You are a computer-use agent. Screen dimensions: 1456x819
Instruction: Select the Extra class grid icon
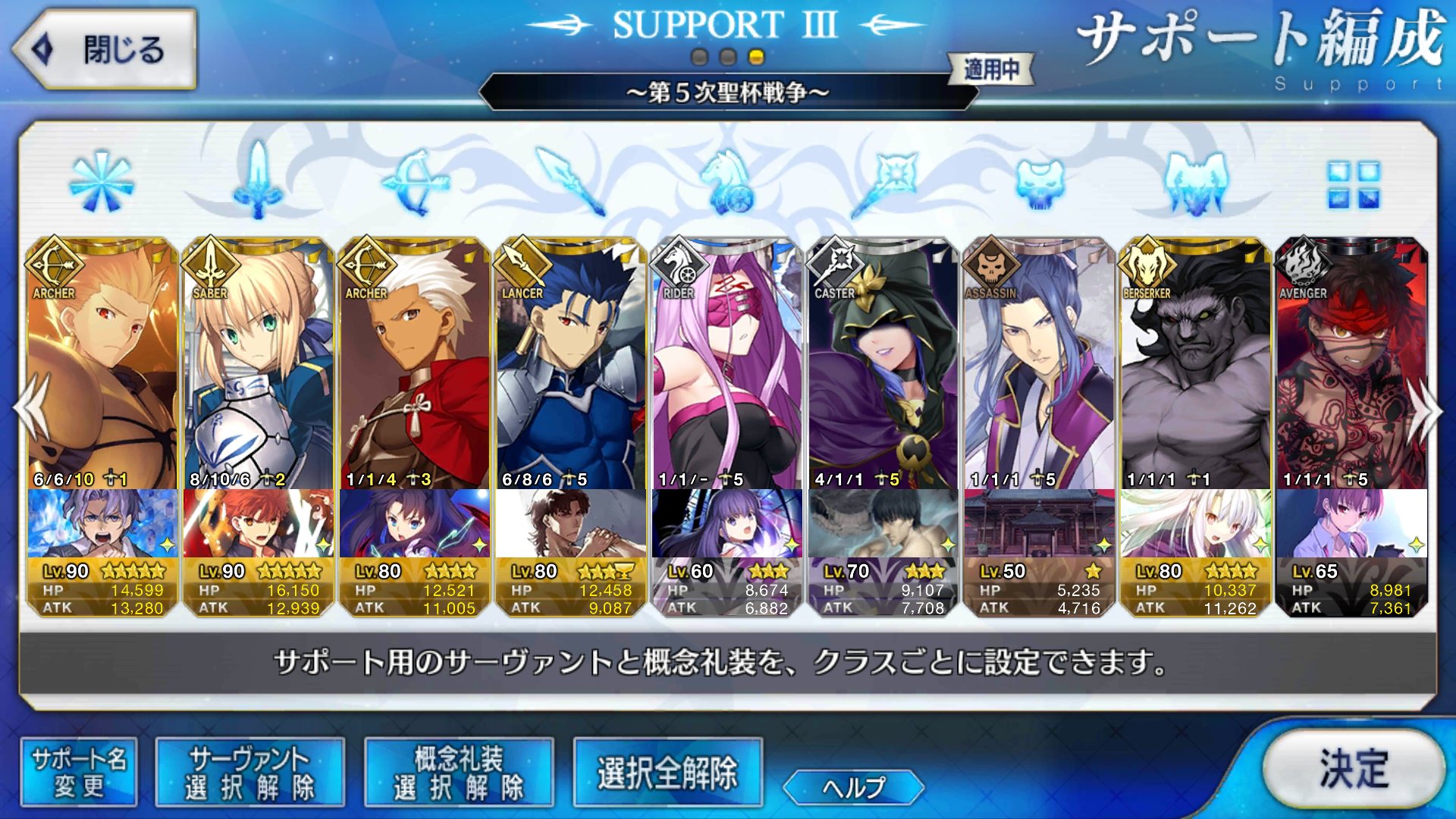[x=1353, y=184]
